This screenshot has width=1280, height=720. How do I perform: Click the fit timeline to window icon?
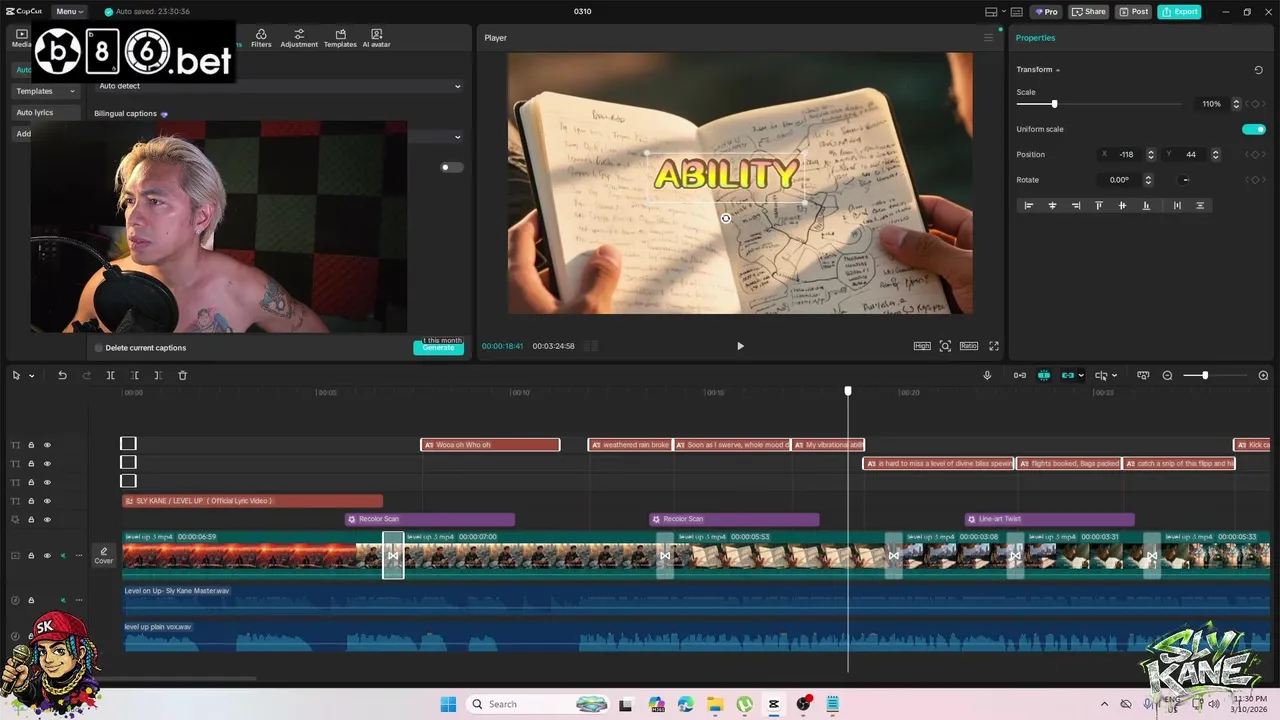pos(1142,375)
